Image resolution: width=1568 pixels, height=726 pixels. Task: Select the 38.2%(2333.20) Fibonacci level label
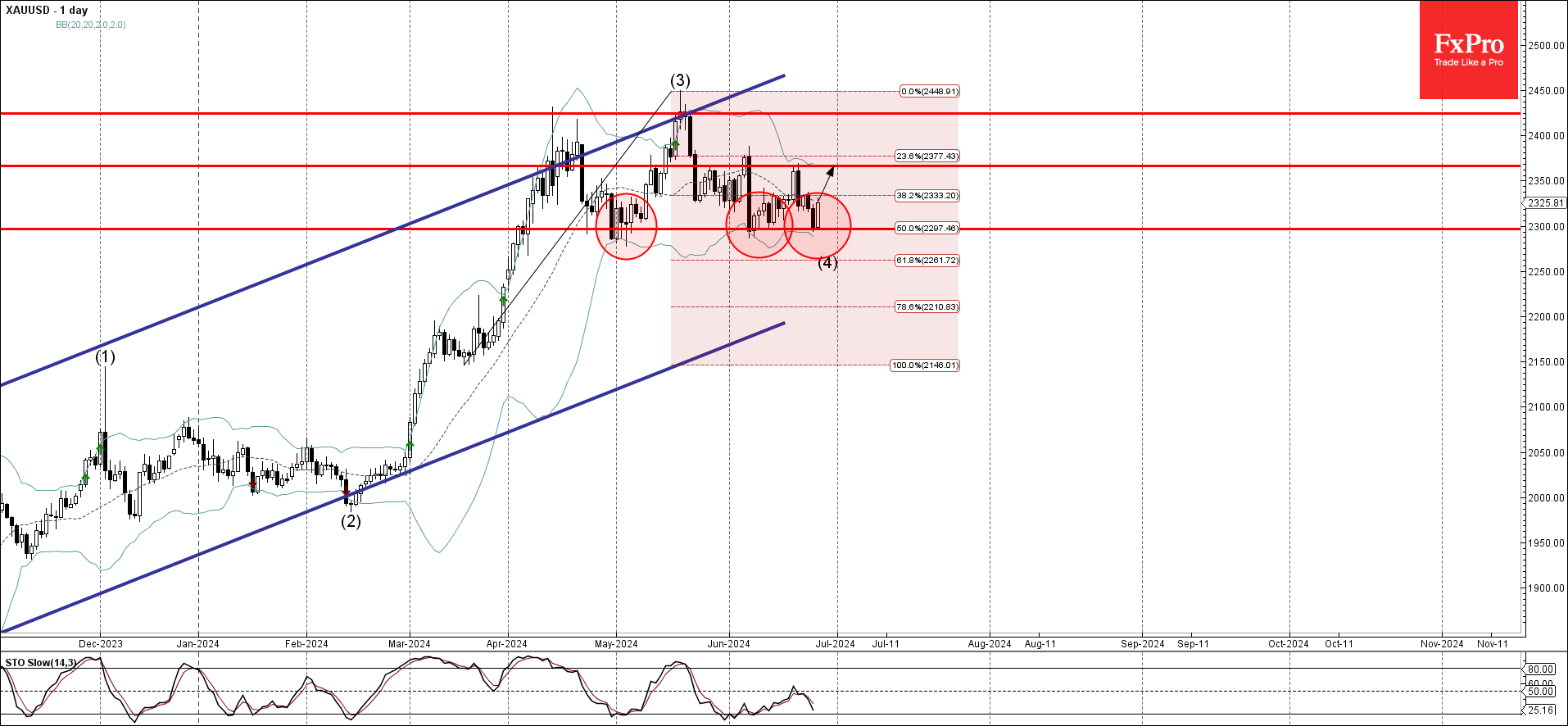927,196
